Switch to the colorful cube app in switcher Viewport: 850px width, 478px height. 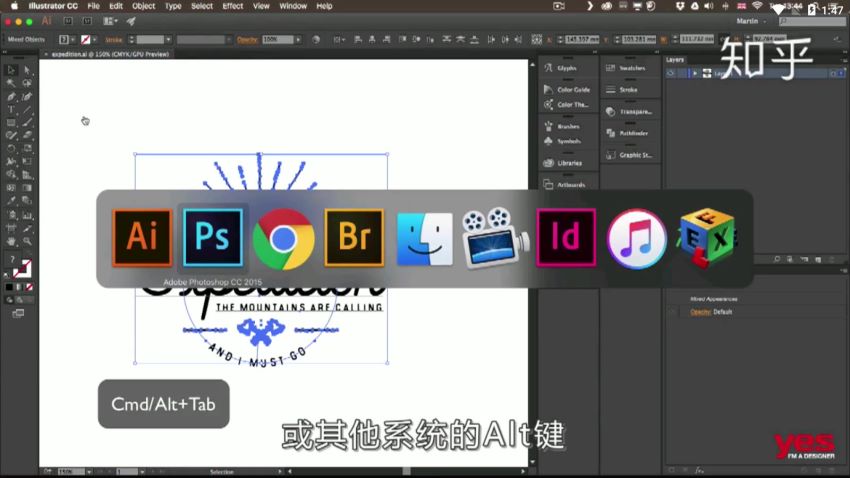[x=707, y=238]
